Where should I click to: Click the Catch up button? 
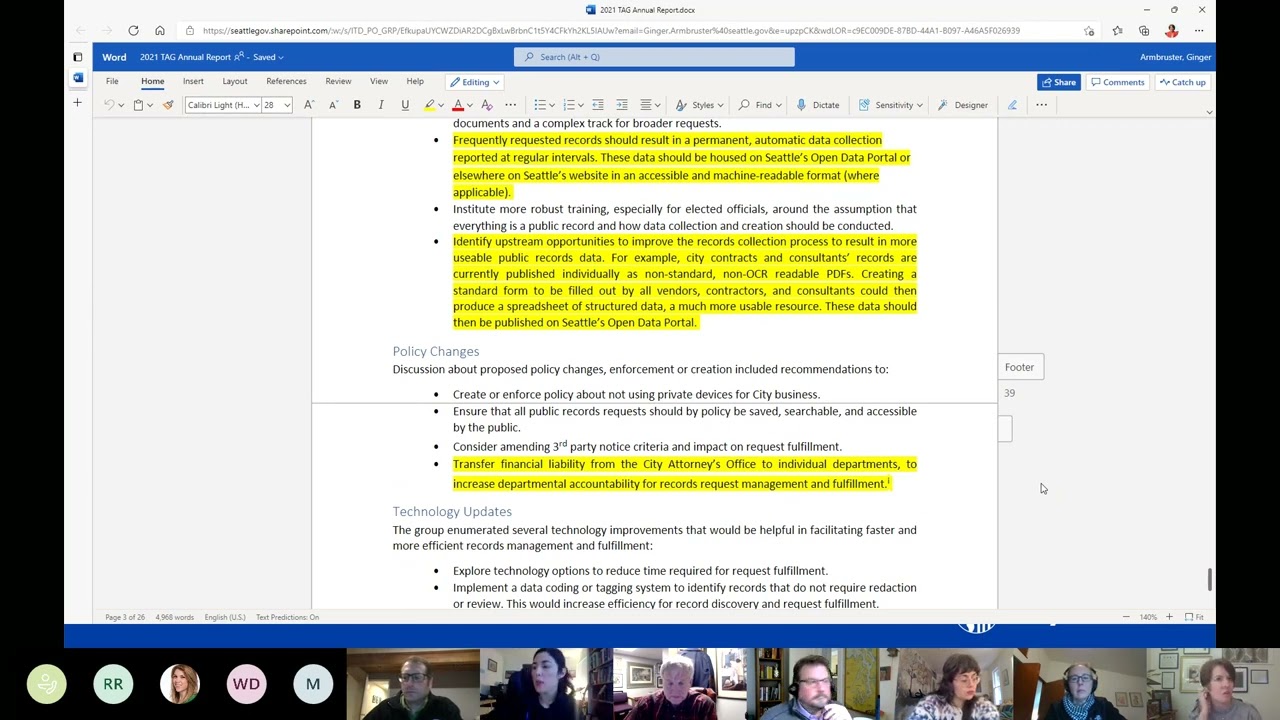[1183, 82]
